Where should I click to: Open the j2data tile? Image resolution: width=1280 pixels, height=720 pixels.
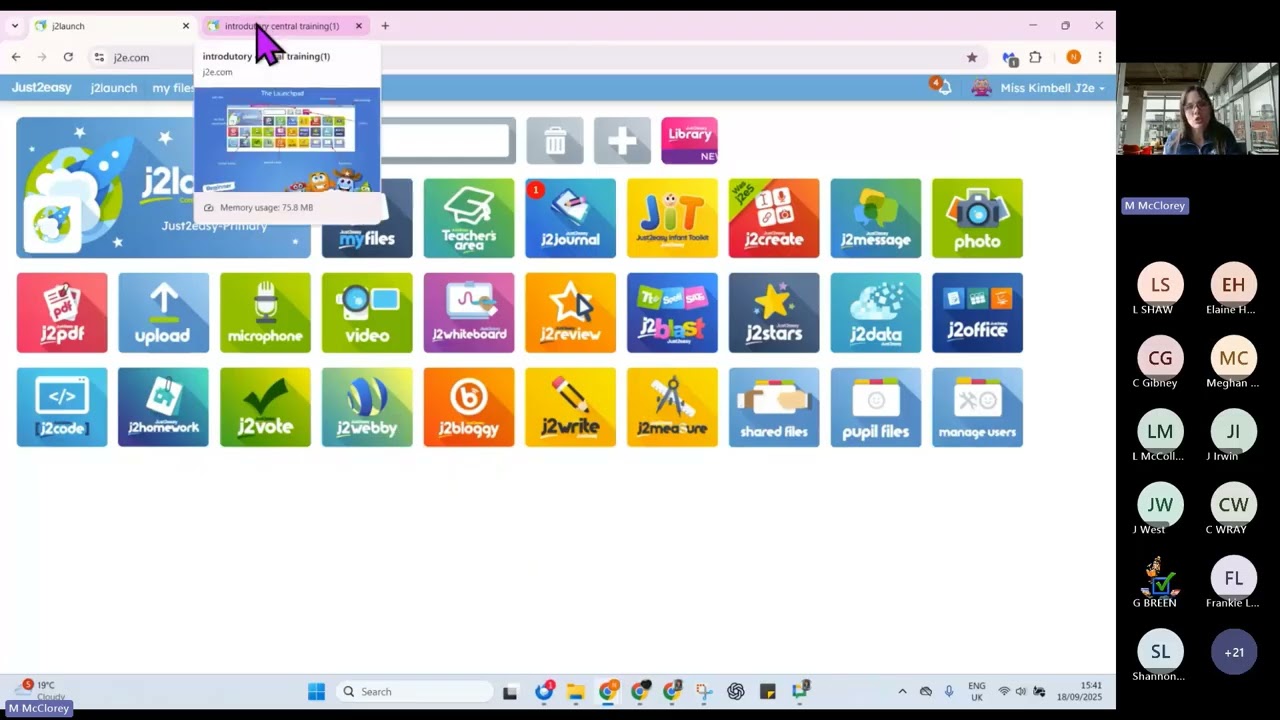pos(875,313)
